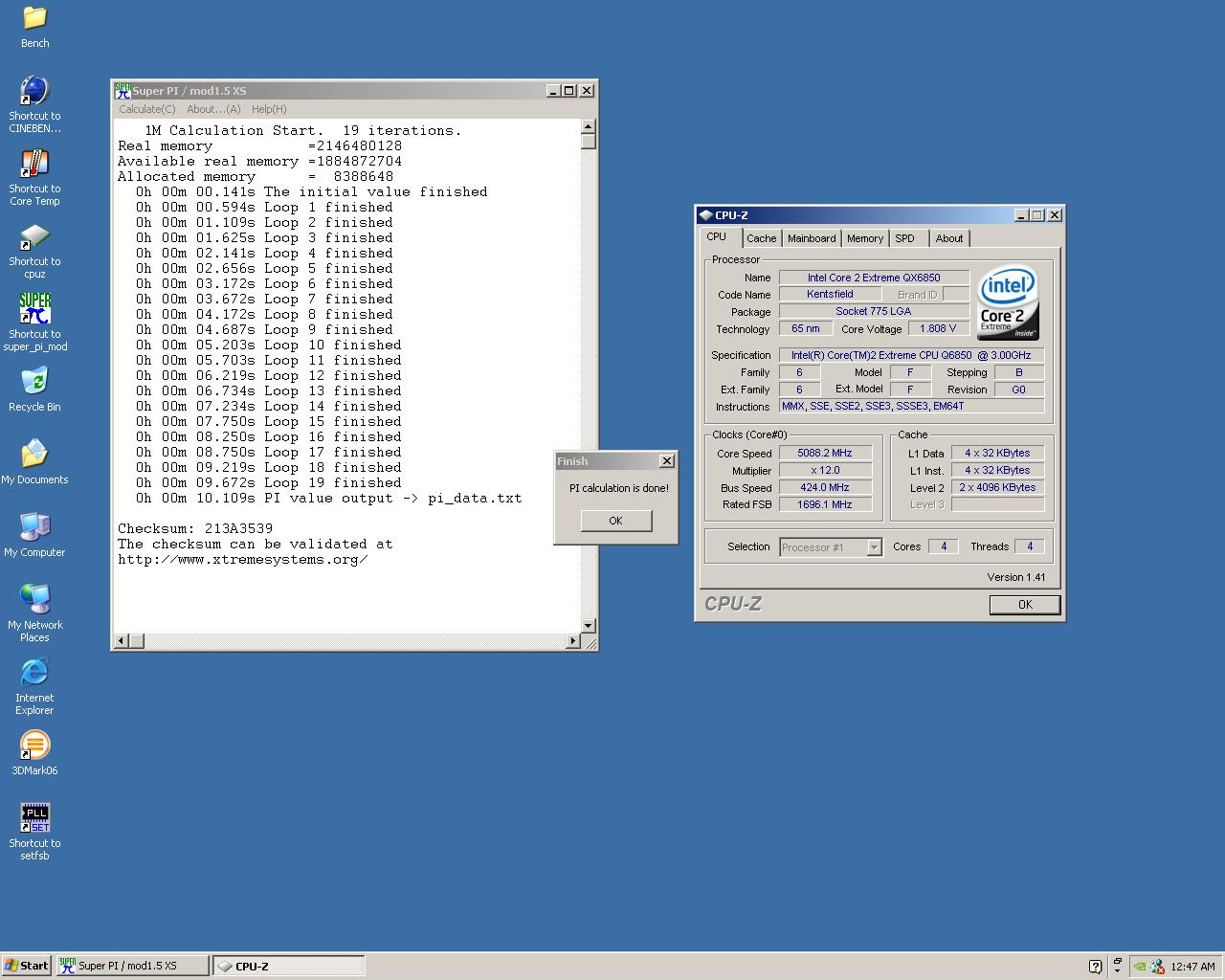Viewport: 1225px width, 980px height.
Task: Select the super_pi_mod desktop shortcut
Action: (x=34, y=309)
